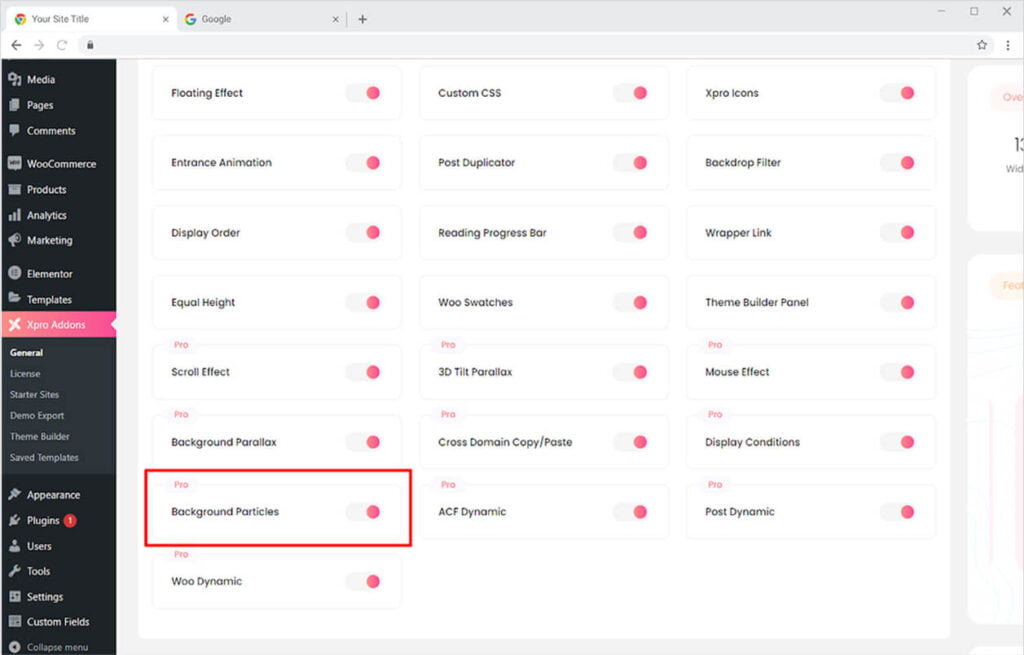Open WooCommerce via its sidebar icon

[x=14, y=164]
